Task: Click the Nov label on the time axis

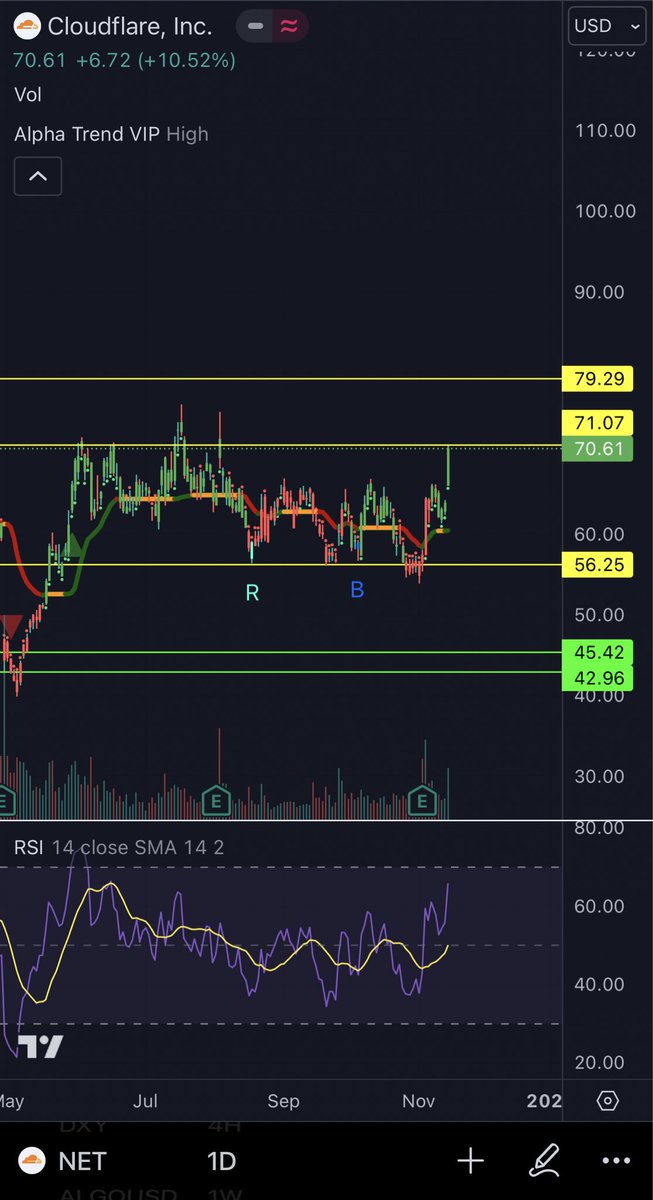Action: 418,1101
